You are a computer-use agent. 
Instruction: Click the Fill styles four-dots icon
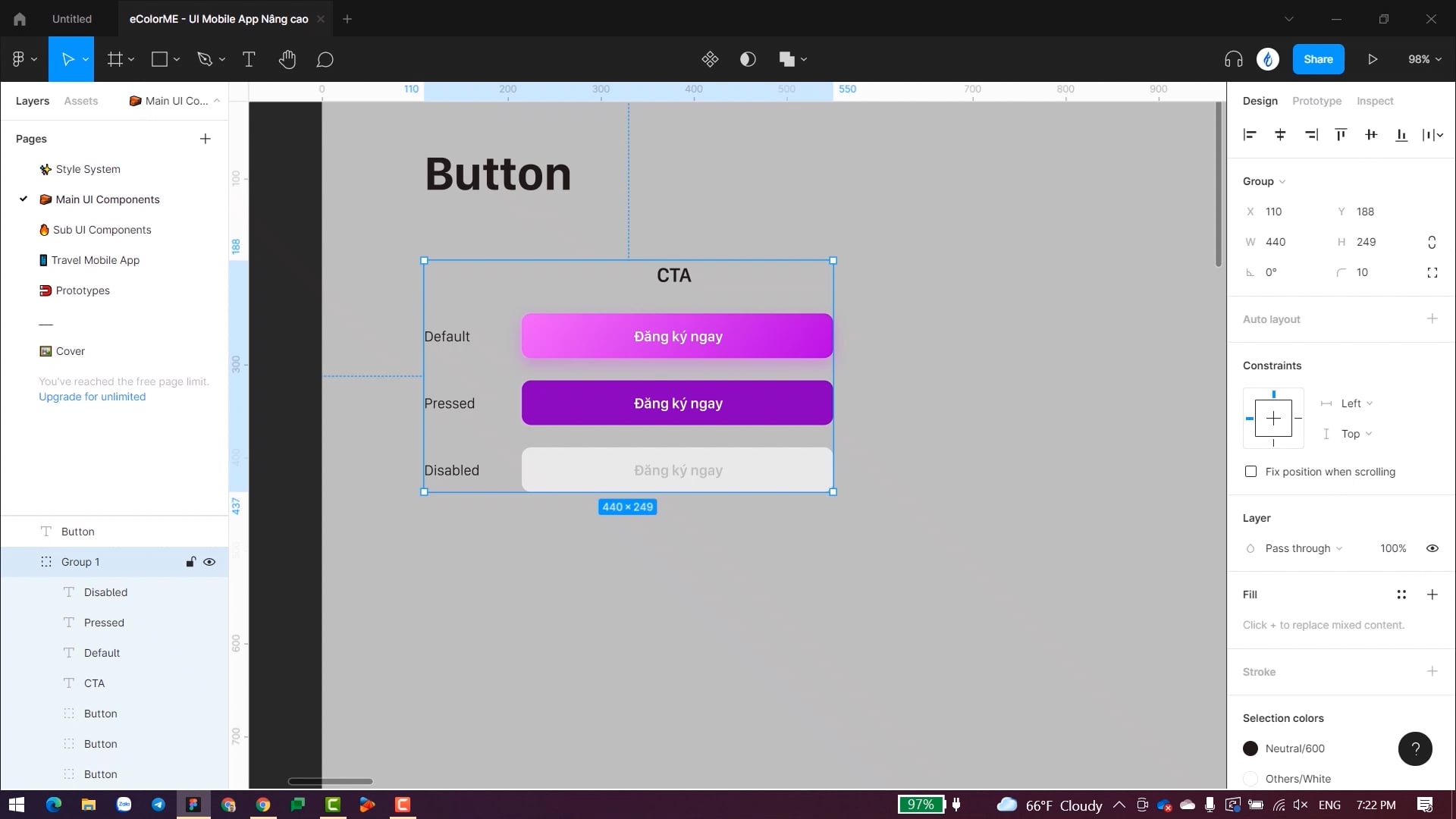pos(1401,595)
